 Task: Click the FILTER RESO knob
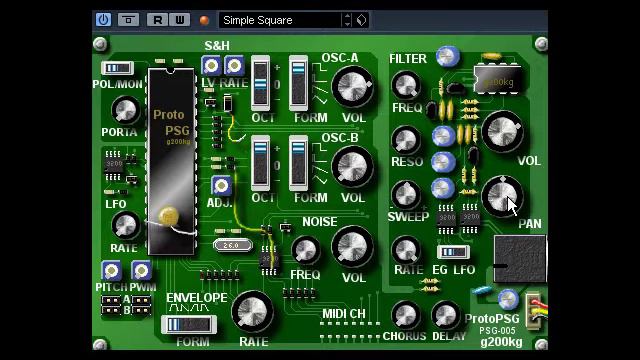406,140
